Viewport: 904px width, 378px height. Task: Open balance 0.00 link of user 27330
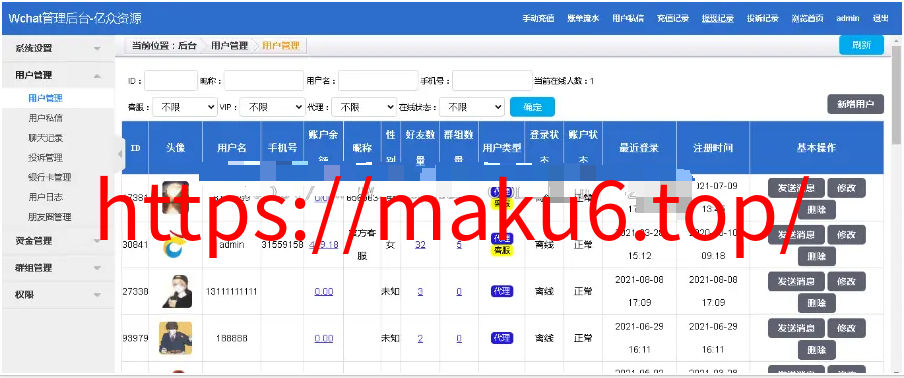pos(323,292)
